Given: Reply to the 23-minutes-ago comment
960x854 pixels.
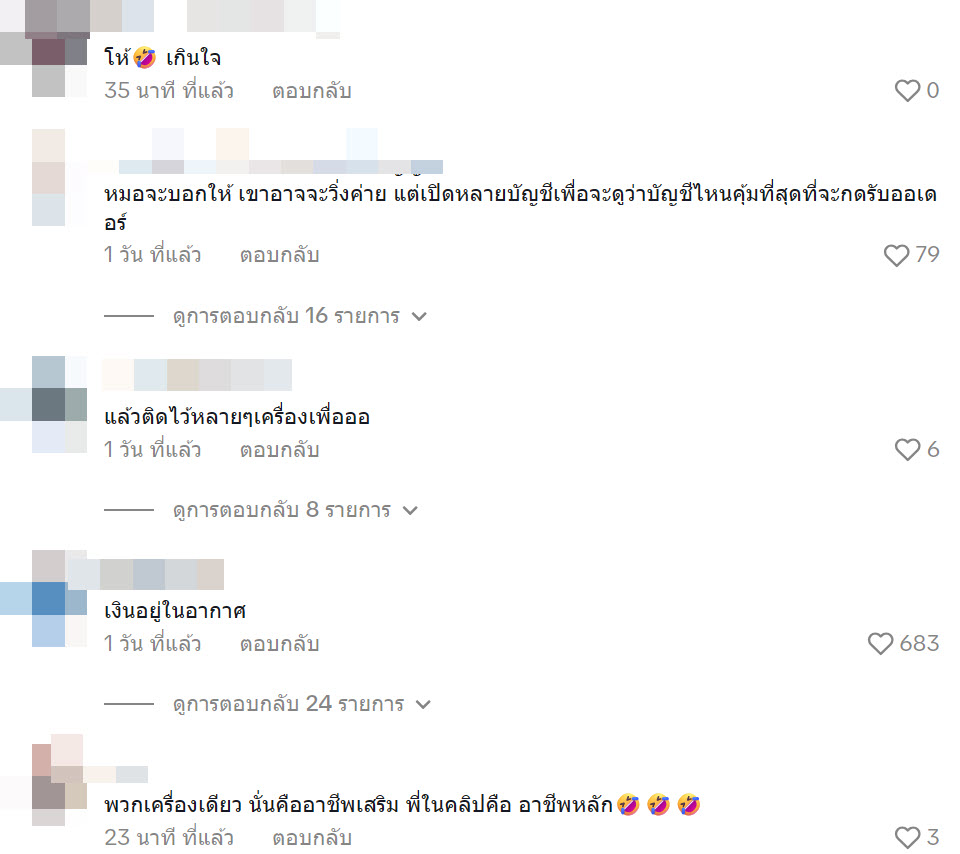Looking at the screenshot, I should click(312, 837).
